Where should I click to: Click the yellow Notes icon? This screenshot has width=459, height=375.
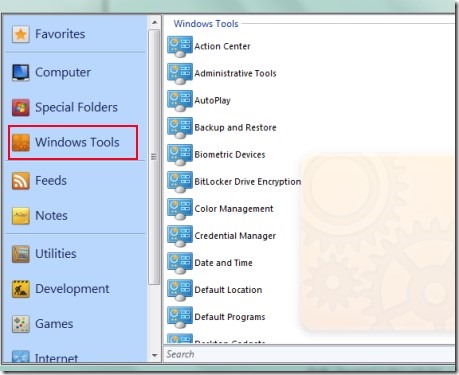pos(21,216)
